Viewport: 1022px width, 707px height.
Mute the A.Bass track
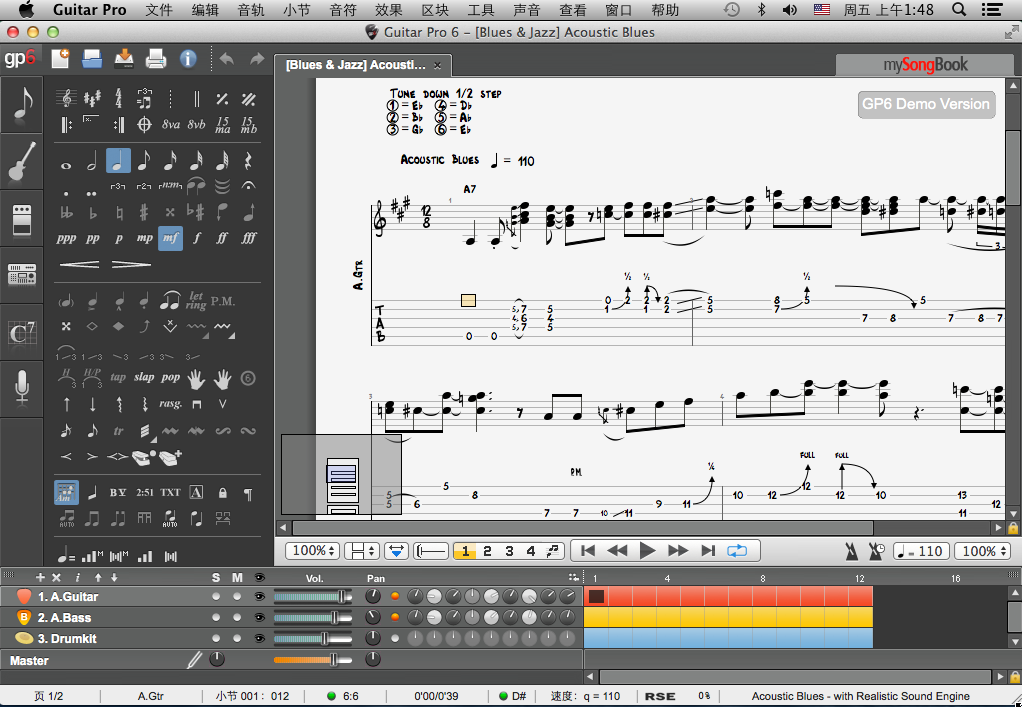pos(237,618)
